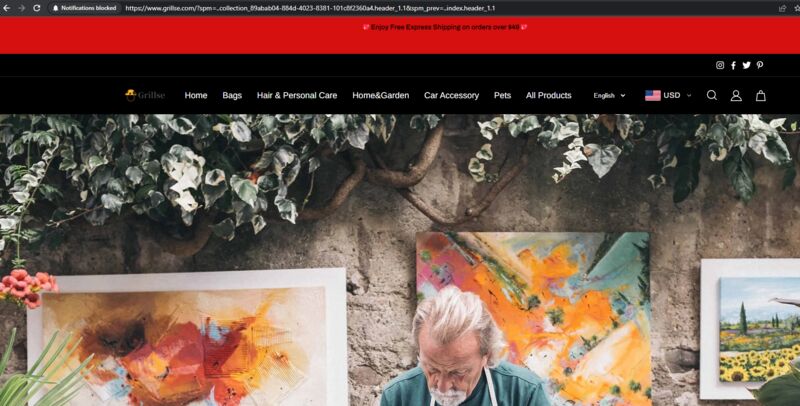
Task: Go to Home&Garden category
Action: coord(381,95)
